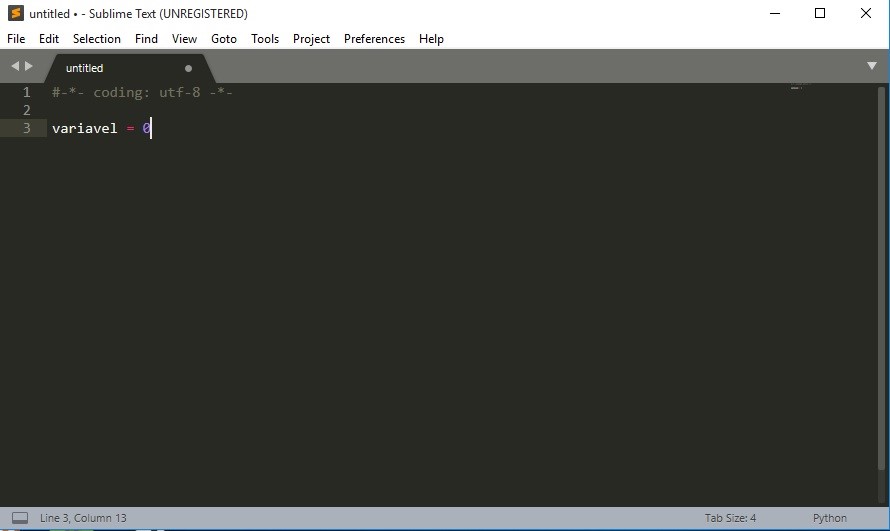Minimize the Sublime Text window
890x531 pixels.
(x=775, y=13)
